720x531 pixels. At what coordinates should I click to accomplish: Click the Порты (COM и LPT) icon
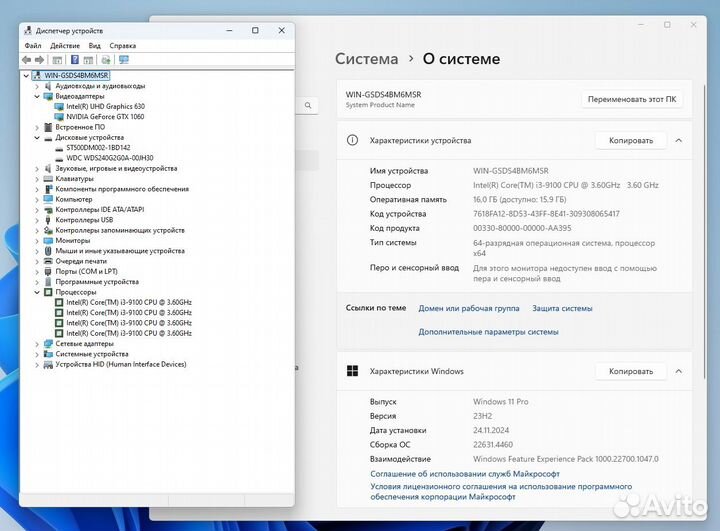point(48,271)
